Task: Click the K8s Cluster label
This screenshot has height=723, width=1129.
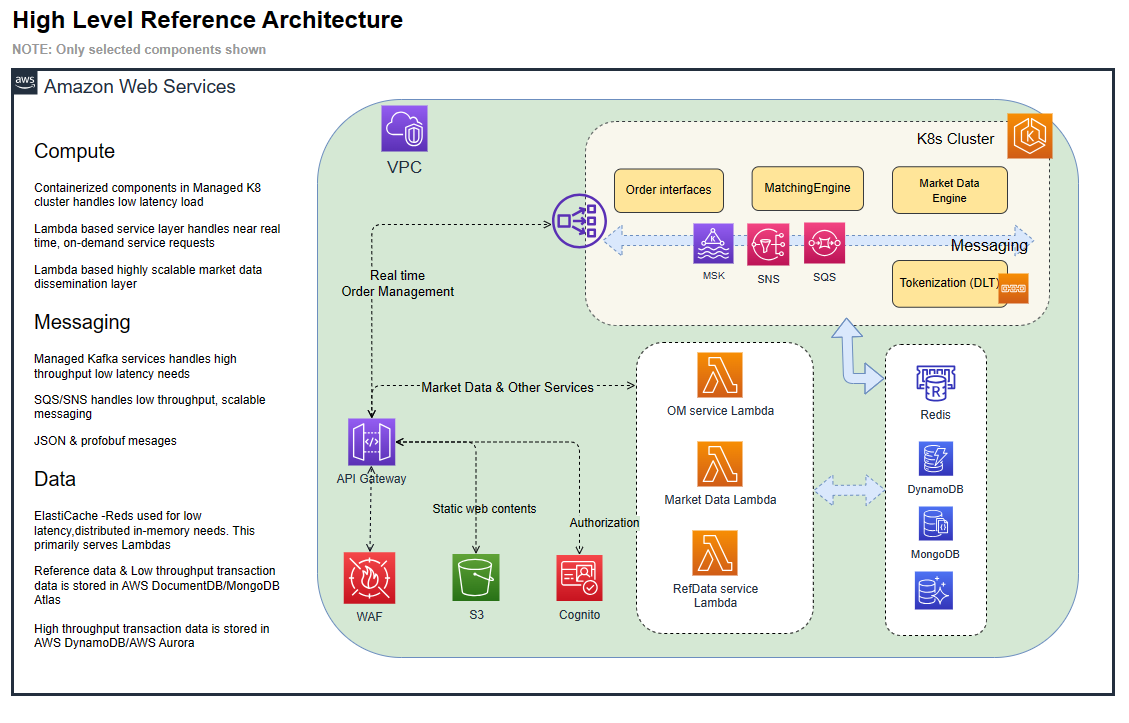Action: point(955,139)
